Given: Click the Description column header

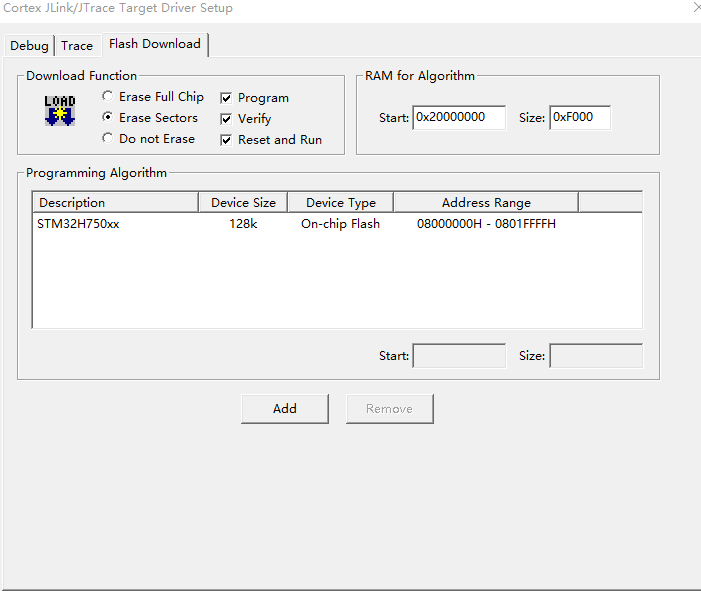Looking at the screenshot, I should coord(115,202).
